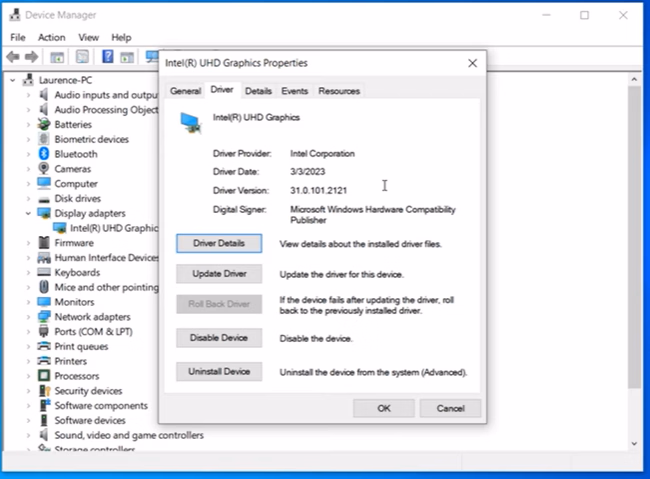650x479 pixels.
Task: Expand the Firmware node chevron
Action: click(28, 243)
